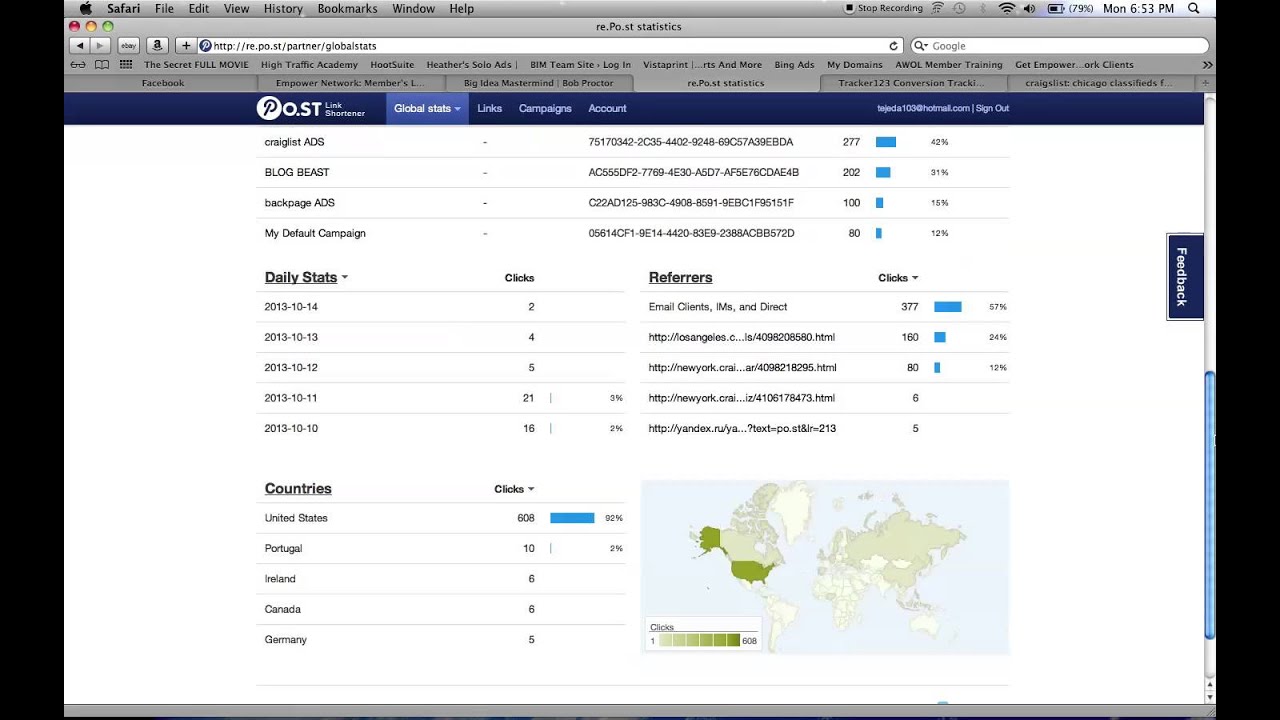Open Spotlight search magnifier
1280x720 pixels.
pyautogui.click(x=1193, y=8)
